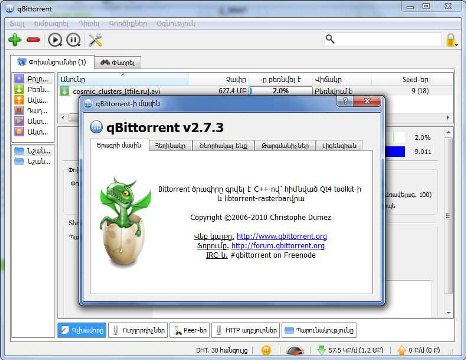The width and height of the screenshot is (466, 360).
Task: Click the Seed-եր column header
Action: point(401,80)
